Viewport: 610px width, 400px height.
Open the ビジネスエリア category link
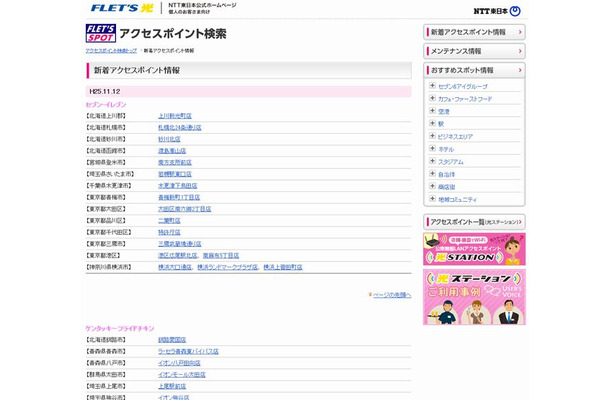(x=455, y=137)
